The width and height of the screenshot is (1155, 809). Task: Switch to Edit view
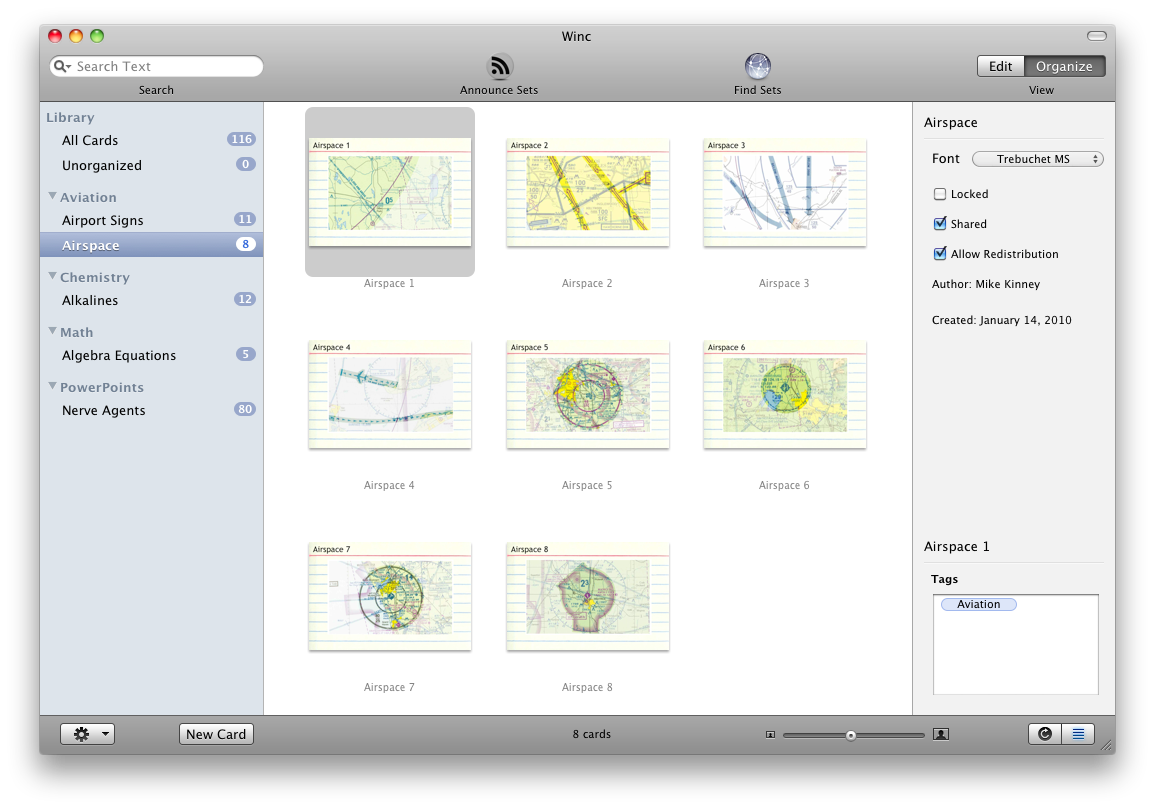(x=1000, y=66)
